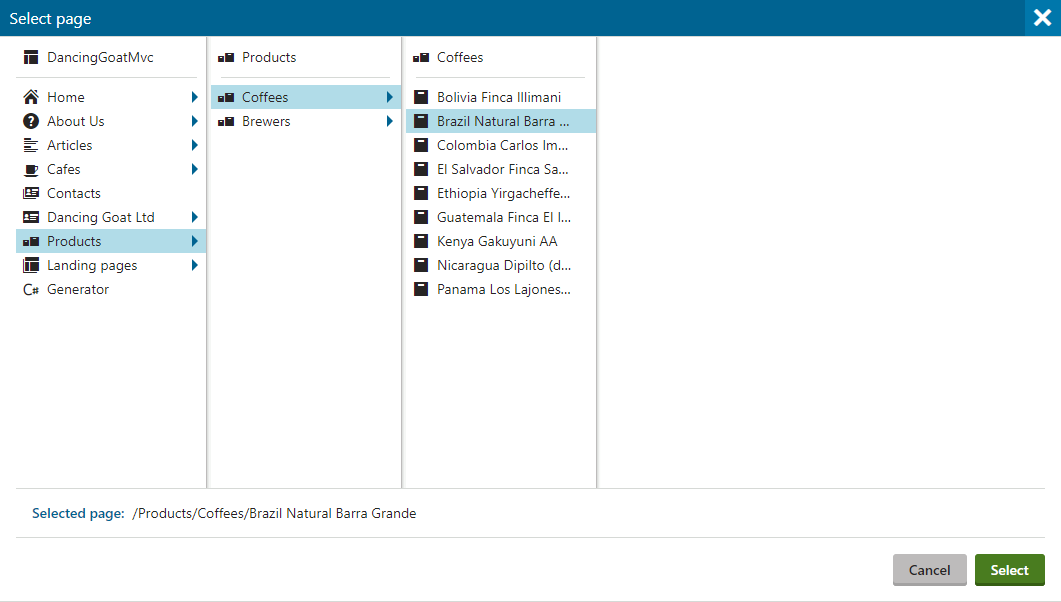This screenshot has height=602, width=1061.
Task: Select Bolivia Finca Illimani coffee
Action: 500,97
